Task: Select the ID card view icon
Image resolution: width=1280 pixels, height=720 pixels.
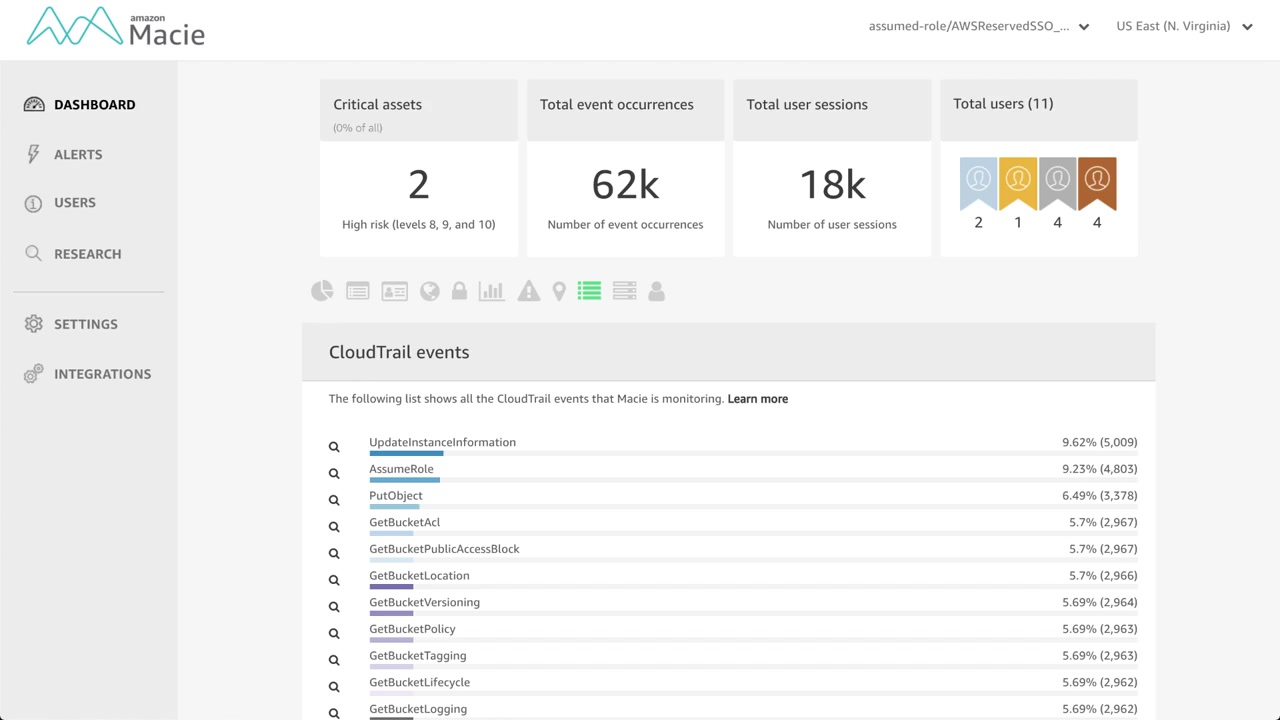Action: click(395, 291)
